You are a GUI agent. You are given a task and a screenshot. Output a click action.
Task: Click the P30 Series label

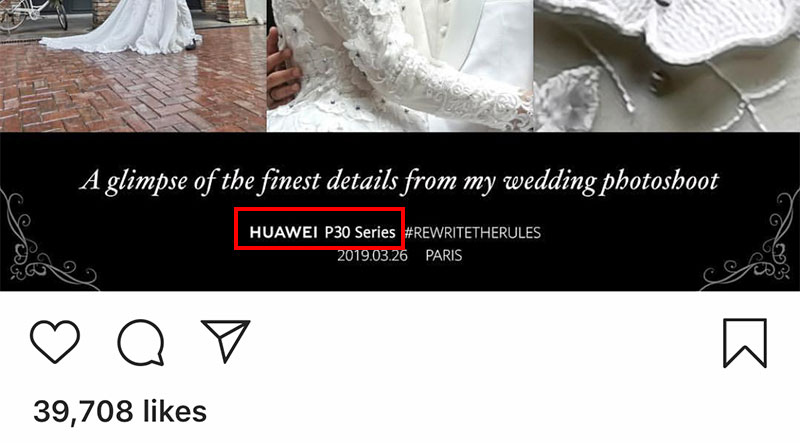(x=360, y=232)
